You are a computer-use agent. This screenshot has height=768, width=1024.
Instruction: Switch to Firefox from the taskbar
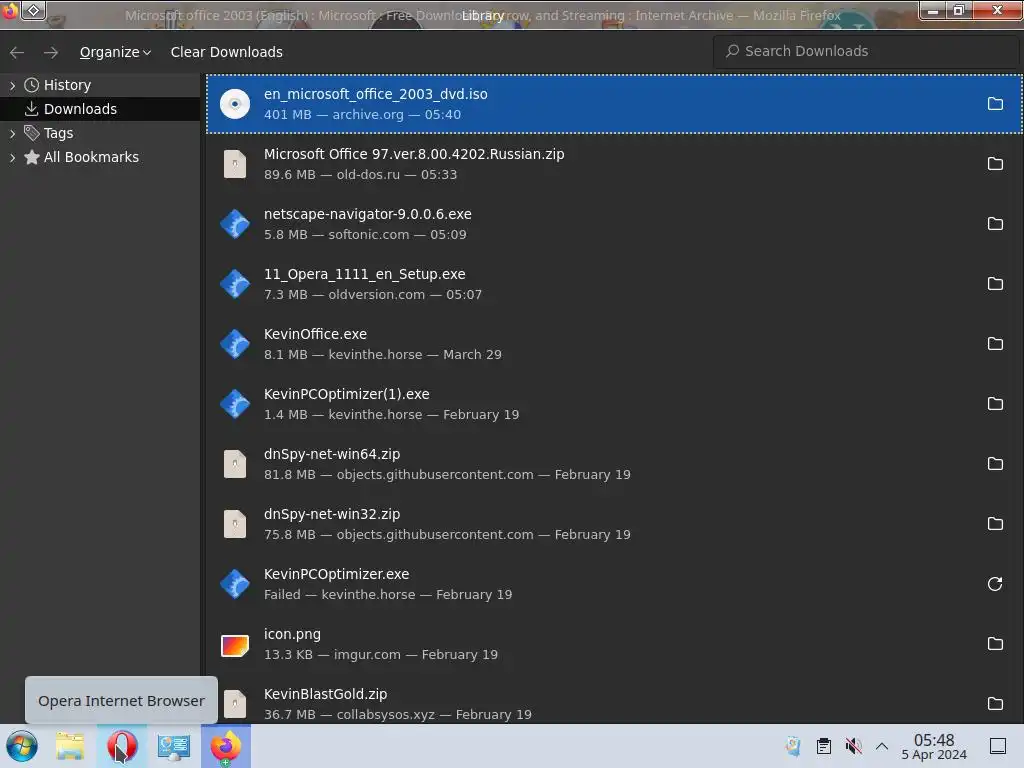click(225, 746)
